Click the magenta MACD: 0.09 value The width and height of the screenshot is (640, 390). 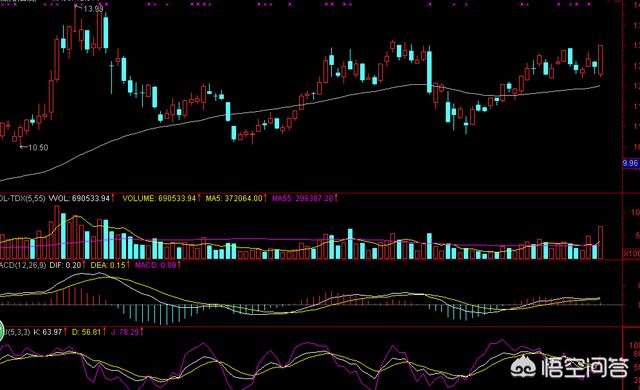click(x=156, y=265)
